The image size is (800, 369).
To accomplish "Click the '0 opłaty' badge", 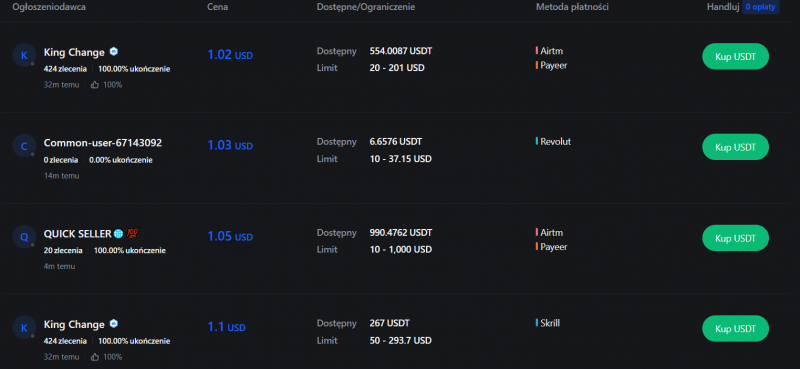I will coord(760,7).
